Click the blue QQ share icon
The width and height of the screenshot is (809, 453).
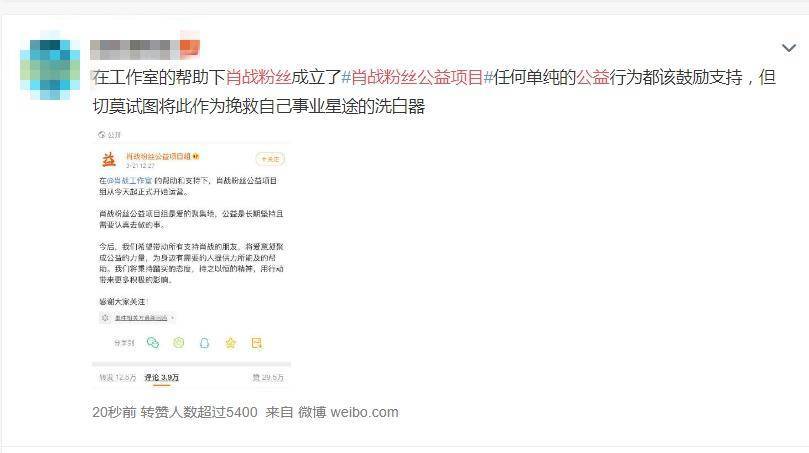(x=204, y=343)
